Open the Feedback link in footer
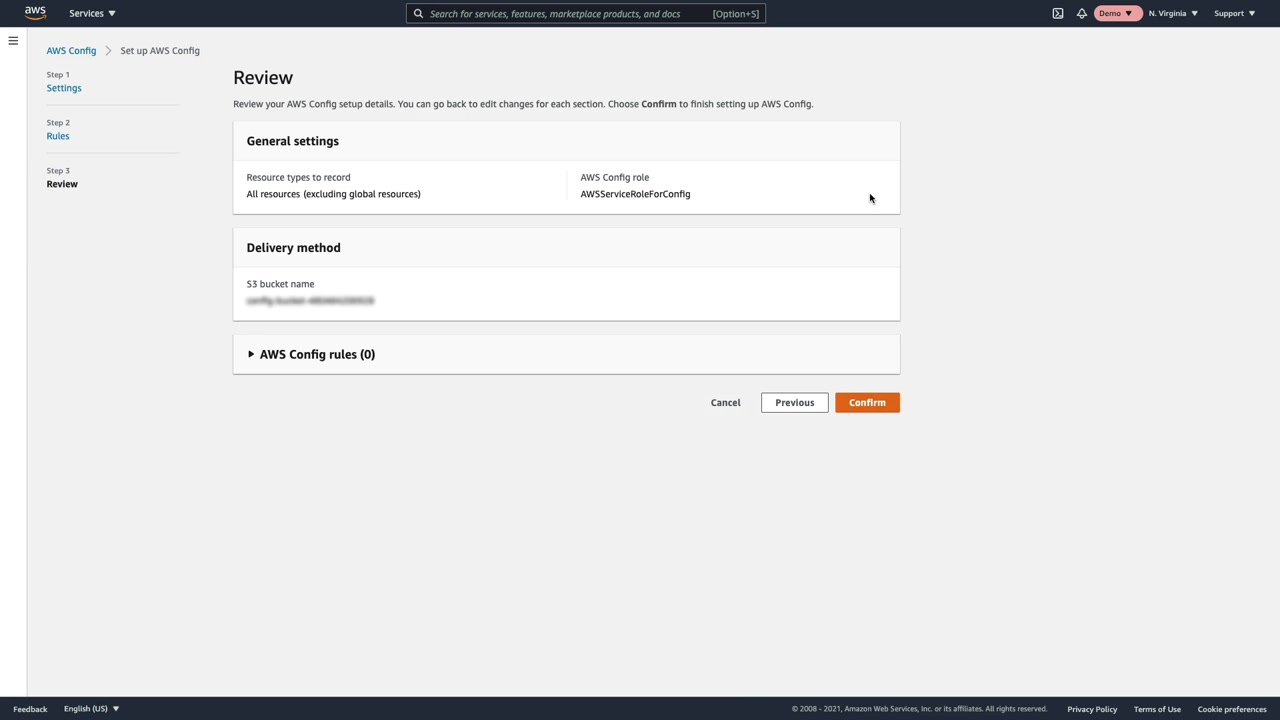 coord(30,709)
